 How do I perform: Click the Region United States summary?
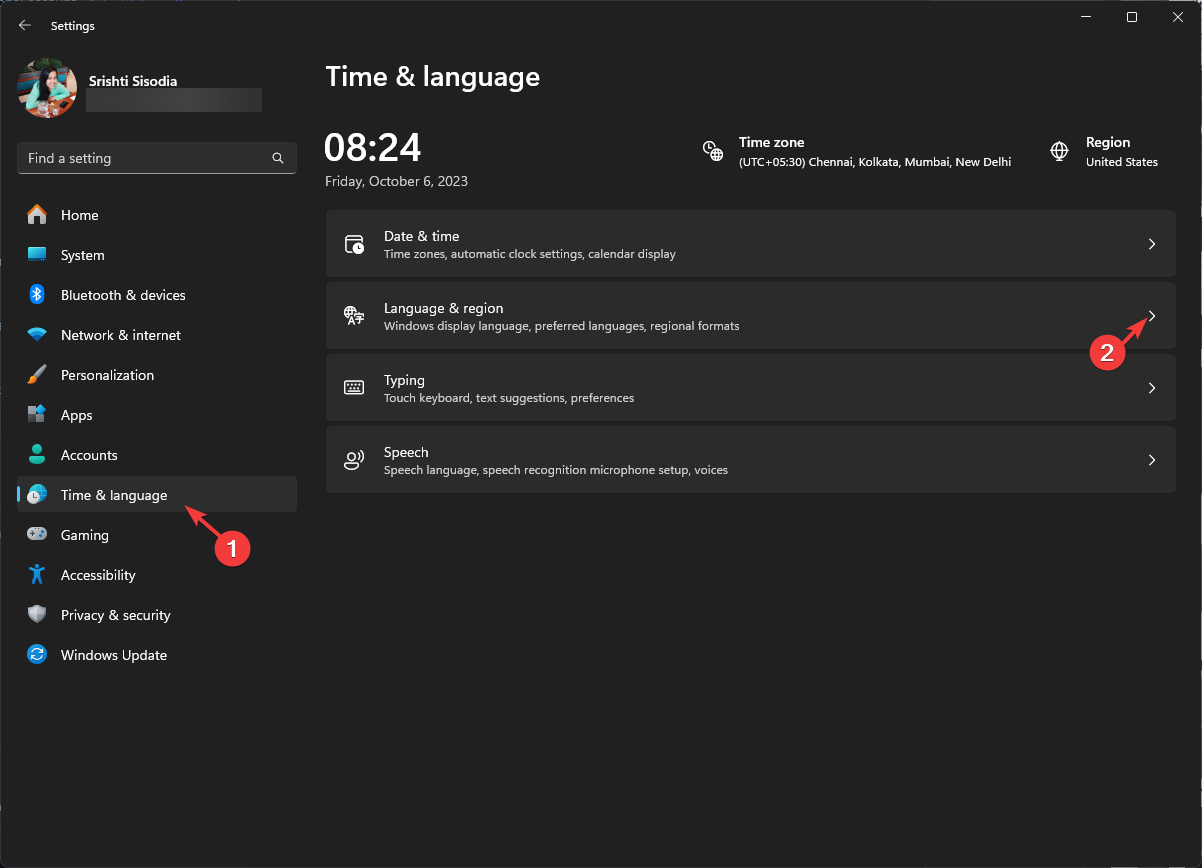[x=1120, y=151]
